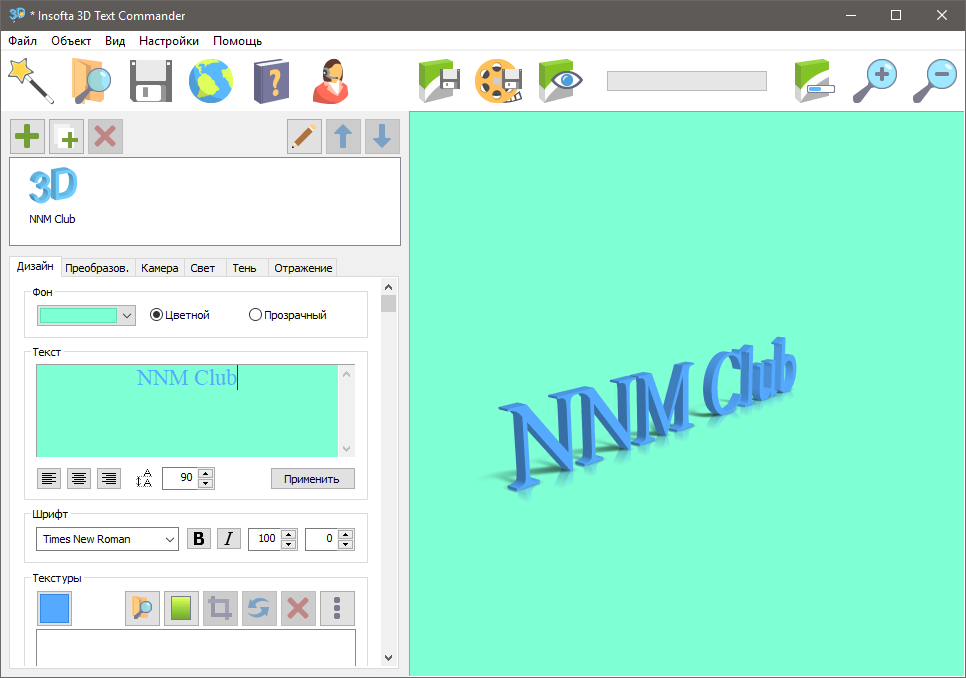Toggle bold font style

[x=198, y=539]
